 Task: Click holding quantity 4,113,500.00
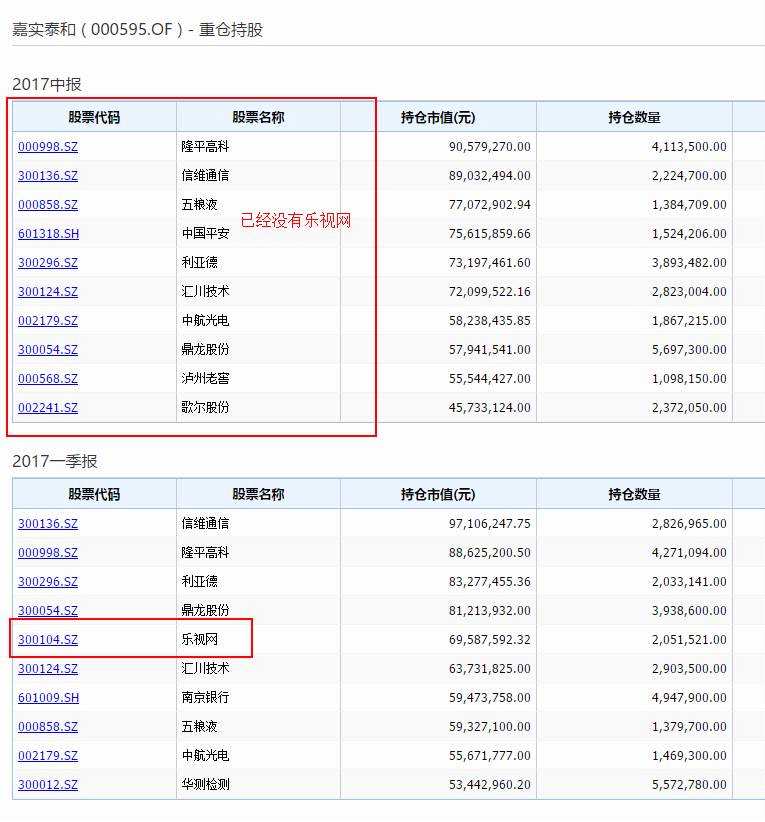tap(689, 146)
